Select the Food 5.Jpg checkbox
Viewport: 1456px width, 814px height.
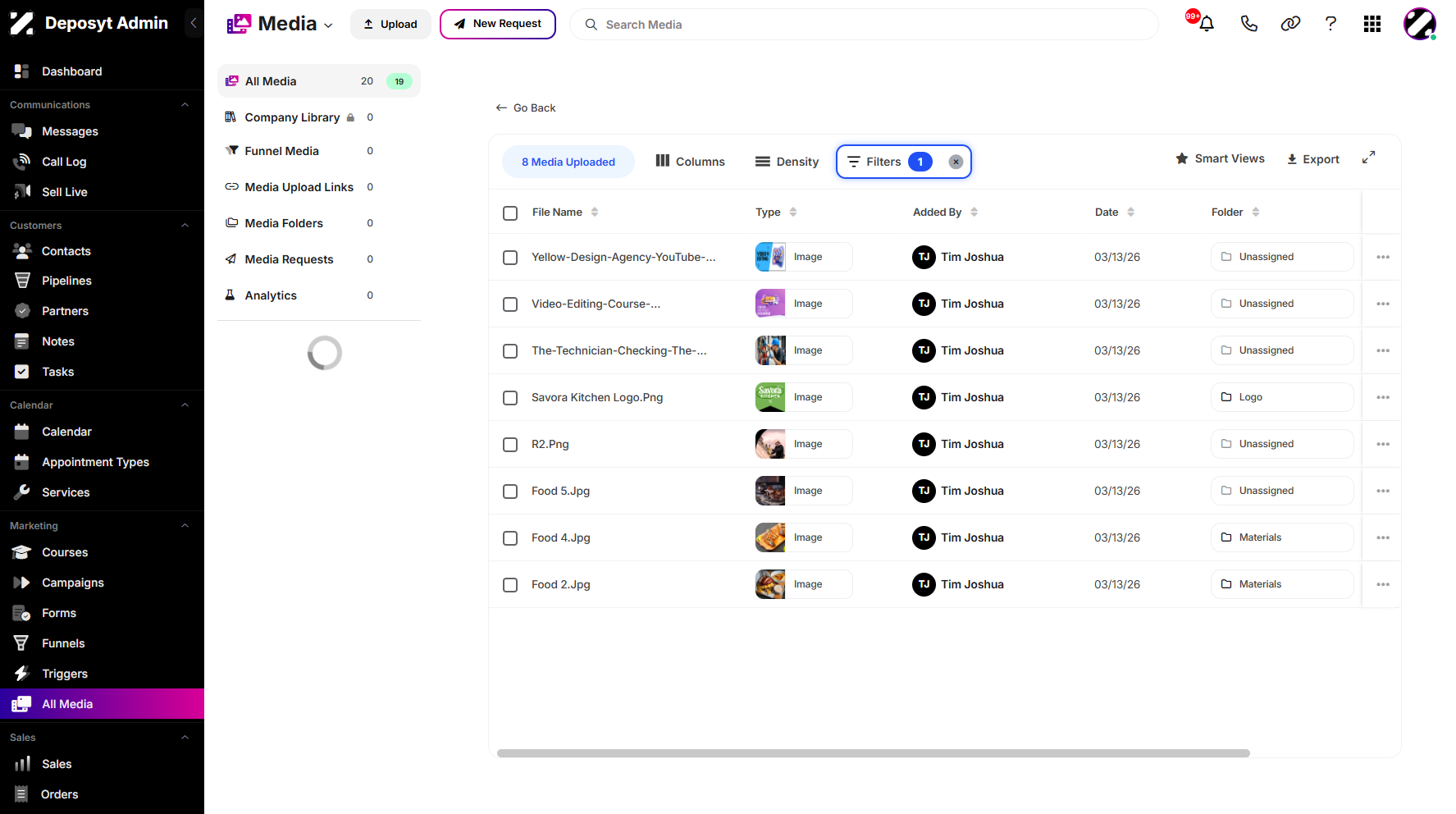pyautogui.click(x=510, y=492)
